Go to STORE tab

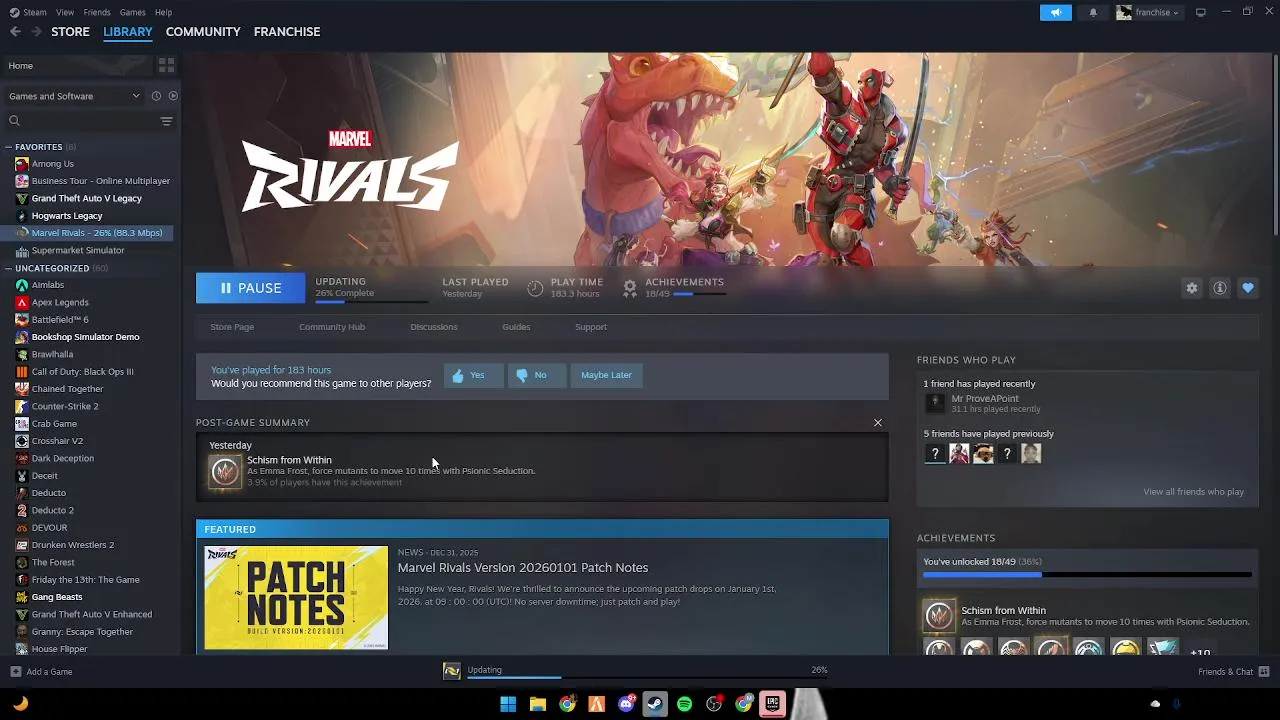pyautogui.click(x=70, y=32)
